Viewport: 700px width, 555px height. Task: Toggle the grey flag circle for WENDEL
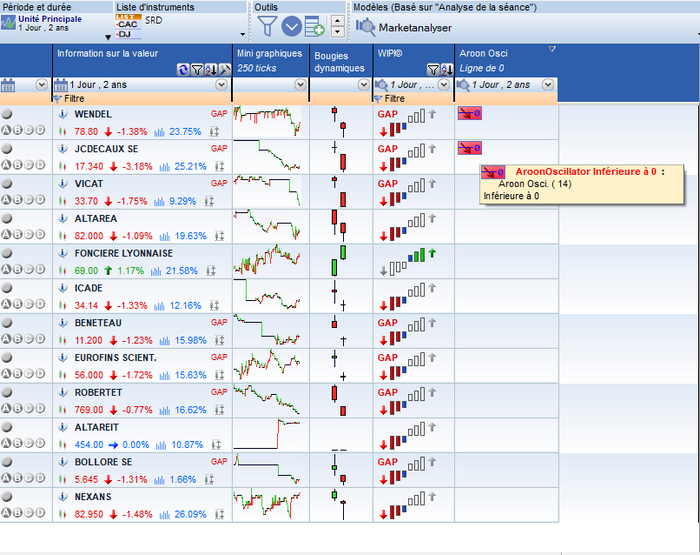point(7,114)
